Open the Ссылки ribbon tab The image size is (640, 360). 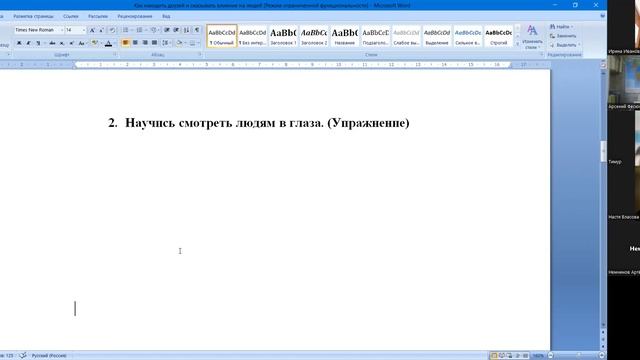pyautogui.click(x=71, y=16)
